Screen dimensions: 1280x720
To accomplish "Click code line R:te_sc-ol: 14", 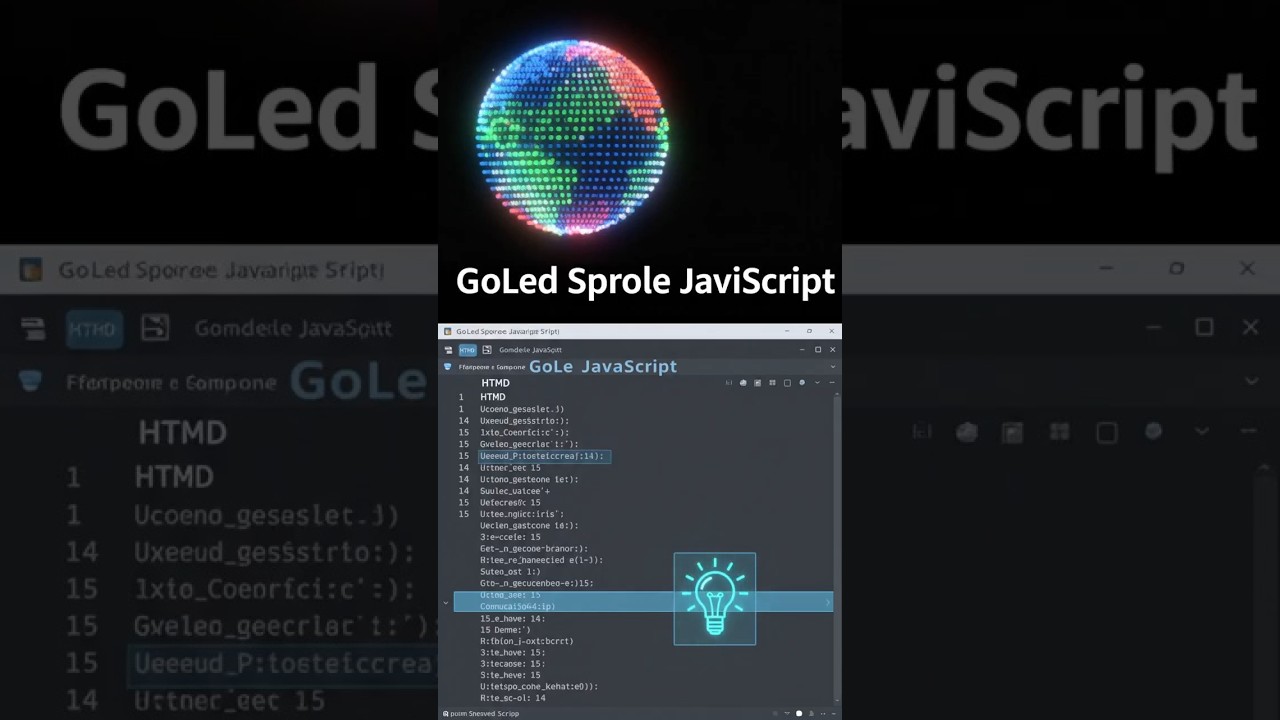I will tap(513, 698).
